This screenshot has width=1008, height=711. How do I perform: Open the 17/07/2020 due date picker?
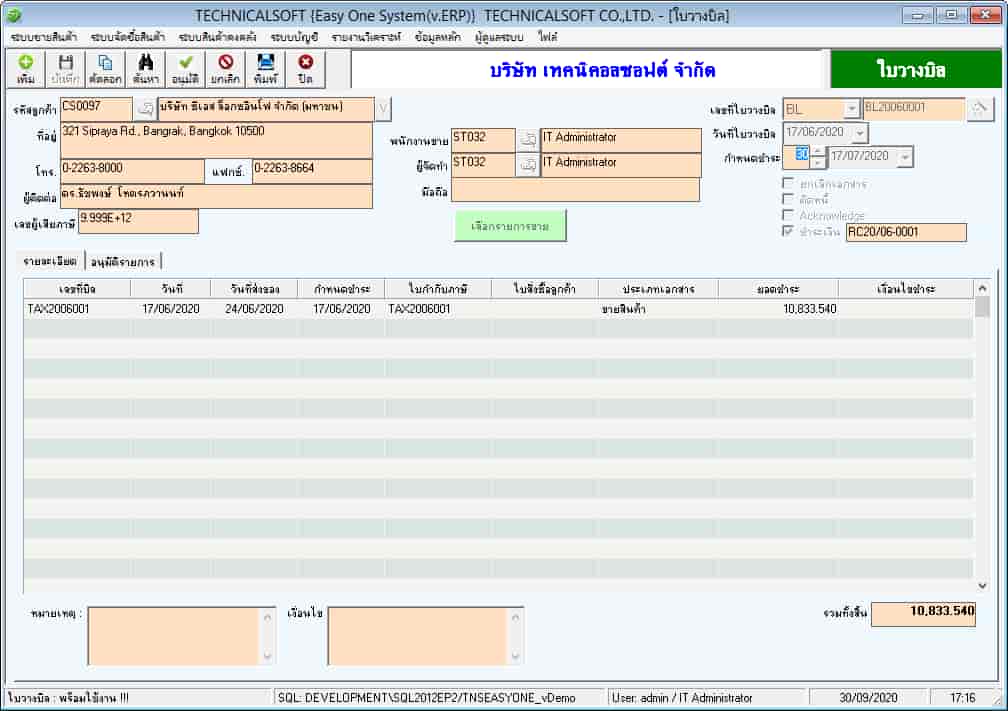pos(904,157)
